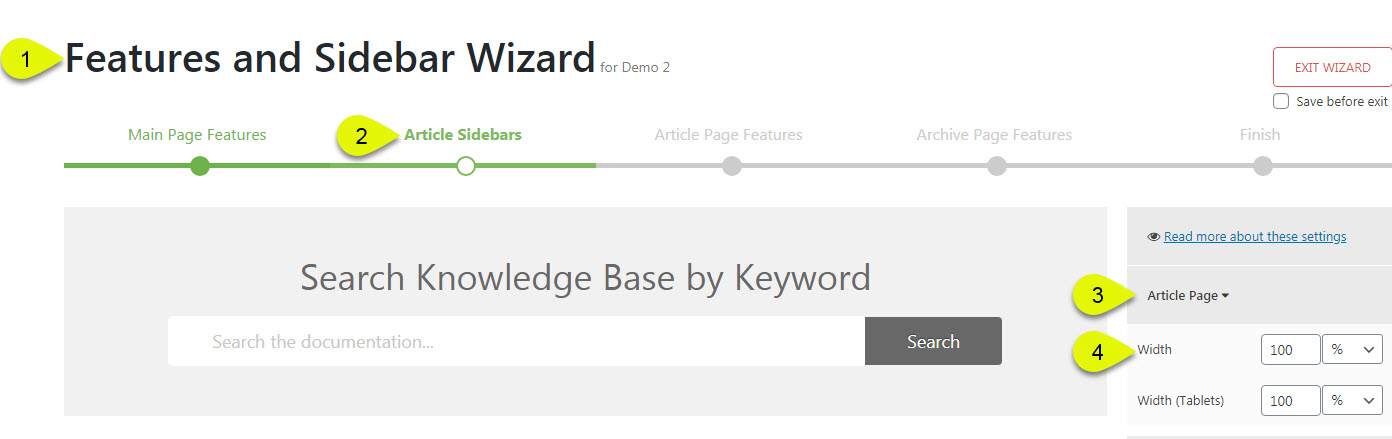The image size is (1392, 439).
Task: Click the Width value input field
Action: (1290, 349)
